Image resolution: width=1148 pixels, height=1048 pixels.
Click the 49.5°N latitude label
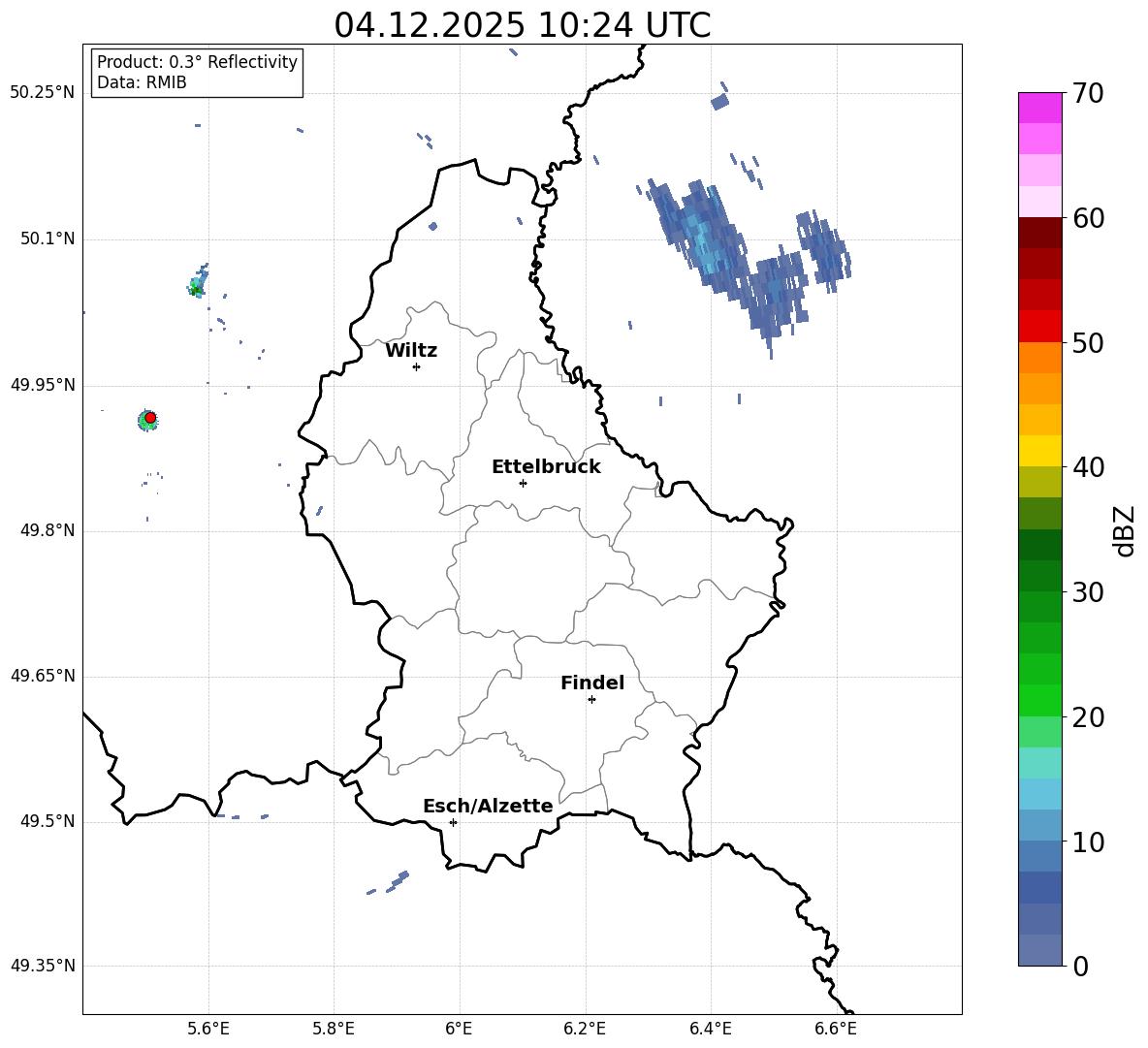[48, 821]
